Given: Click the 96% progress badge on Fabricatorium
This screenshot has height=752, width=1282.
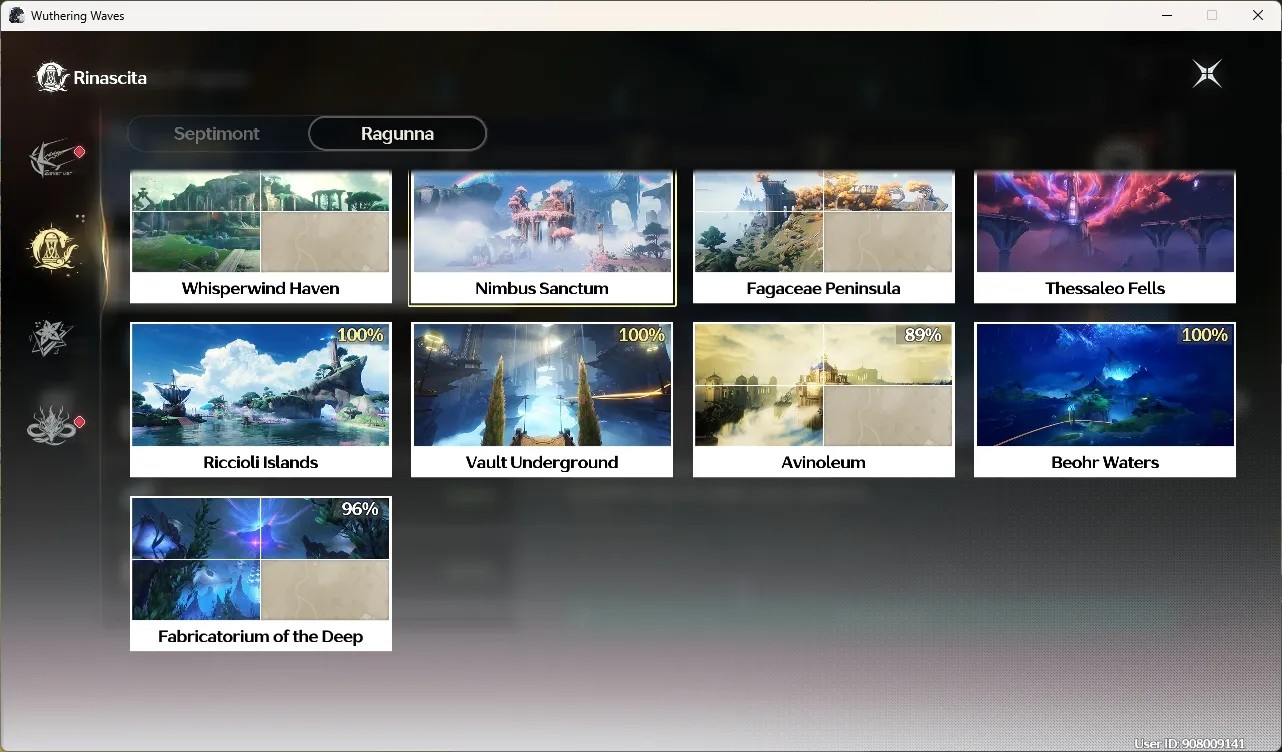Looking at the screenshot, I should tap(360, 509).
